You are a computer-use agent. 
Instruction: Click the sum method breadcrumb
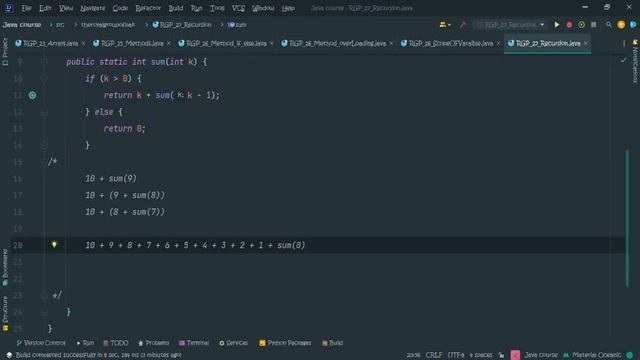click(x=237, y=25)
